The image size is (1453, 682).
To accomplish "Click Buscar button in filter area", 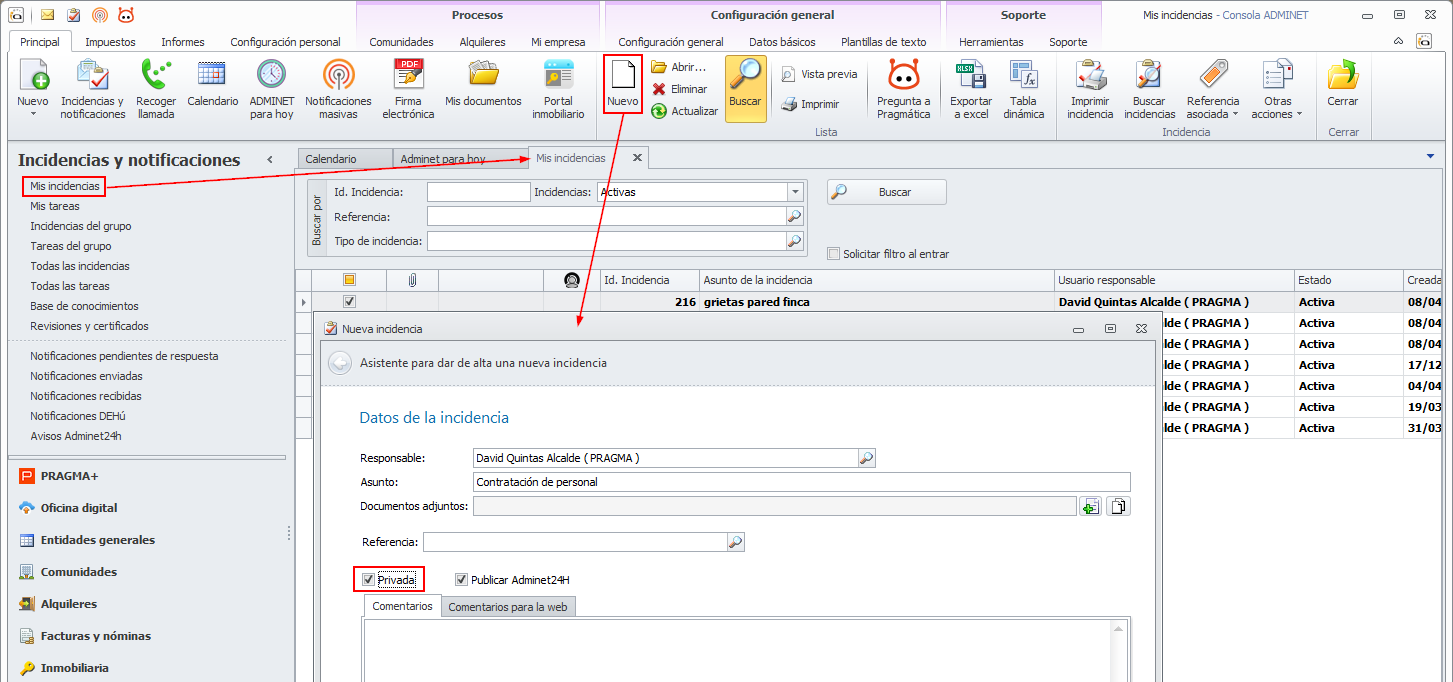I will tap(886, 192).
